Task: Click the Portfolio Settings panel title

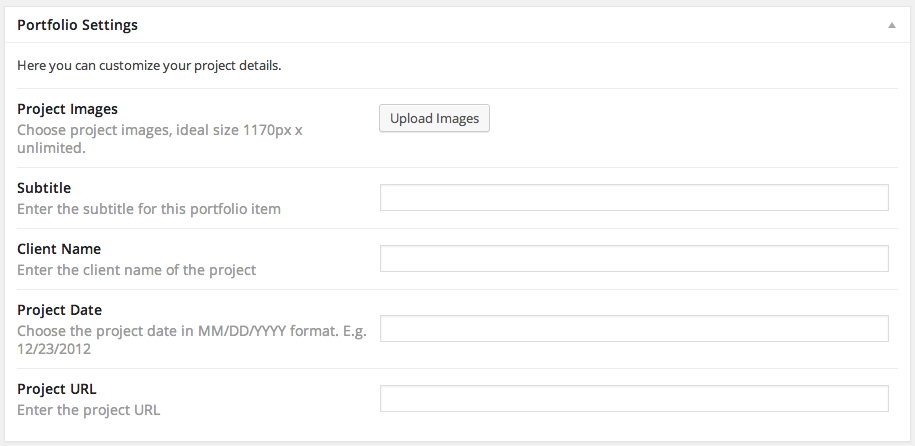Action: (78, 25)
